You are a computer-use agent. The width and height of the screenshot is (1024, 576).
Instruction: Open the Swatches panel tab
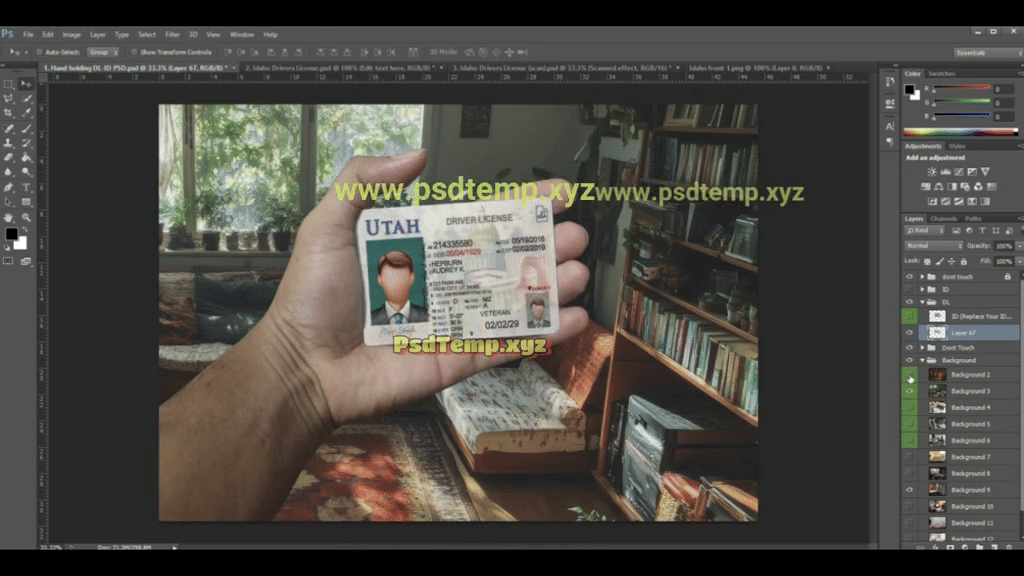pyautogui.click(x=942, y=73)
